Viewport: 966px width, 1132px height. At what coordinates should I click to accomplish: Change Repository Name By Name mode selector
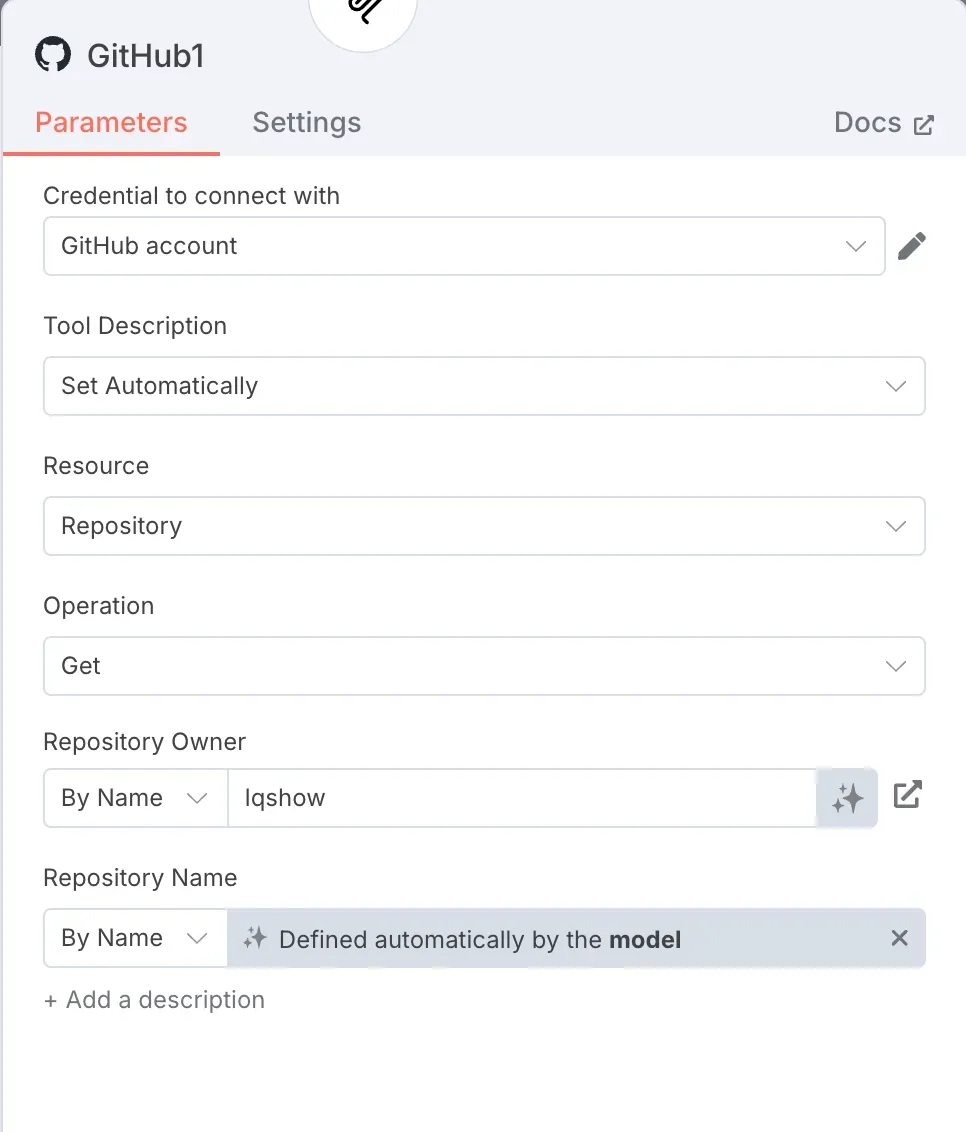[136, 938]
